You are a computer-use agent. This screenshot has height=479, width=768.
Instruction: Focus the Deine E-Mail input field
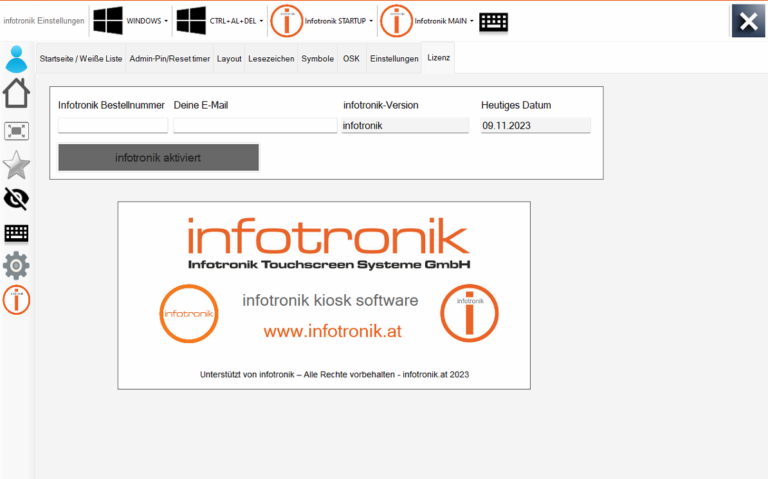pos(255,125)
